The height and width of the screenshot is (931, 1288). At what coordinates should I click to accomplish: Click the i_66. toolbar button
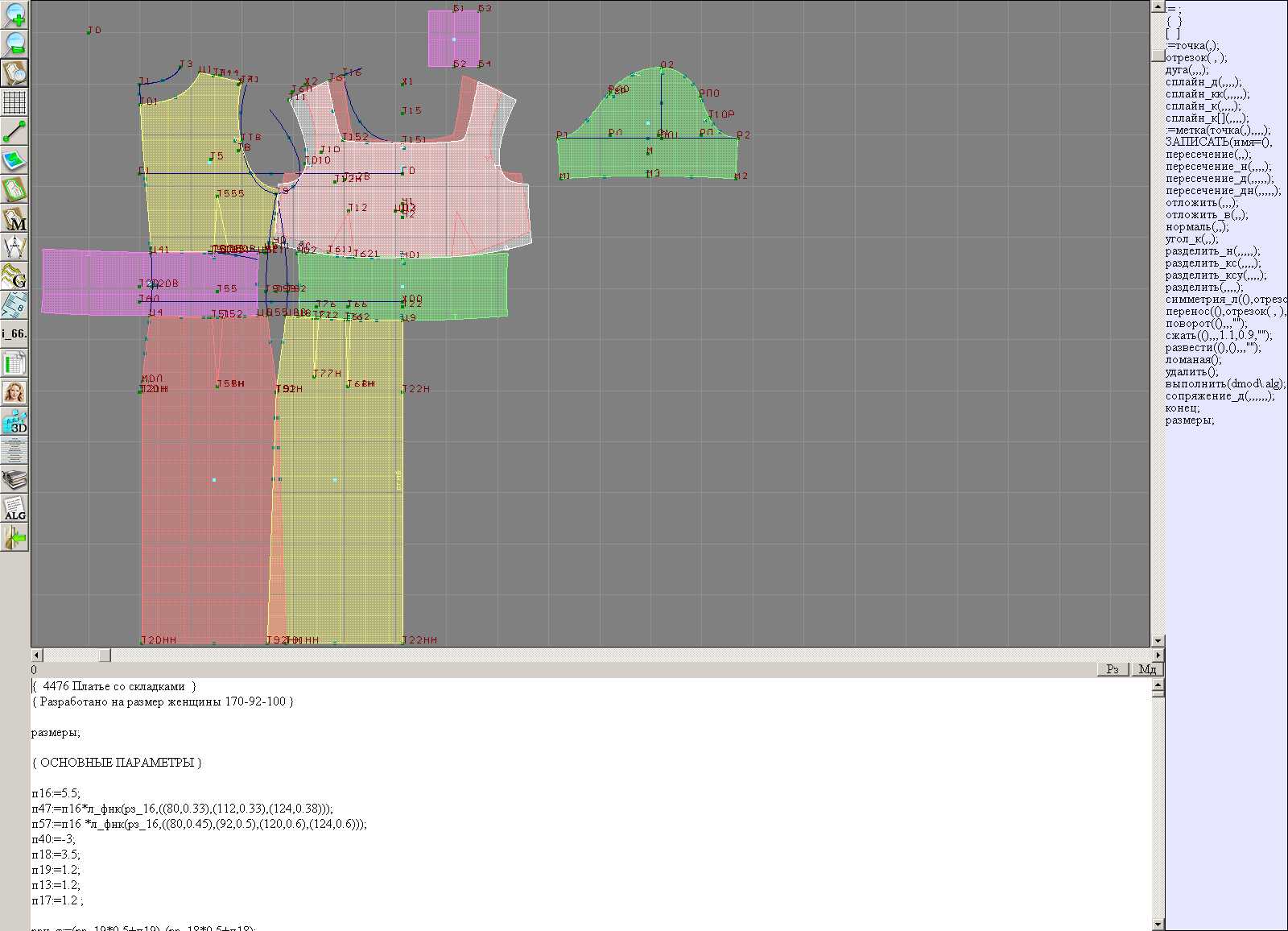[14, 333]
